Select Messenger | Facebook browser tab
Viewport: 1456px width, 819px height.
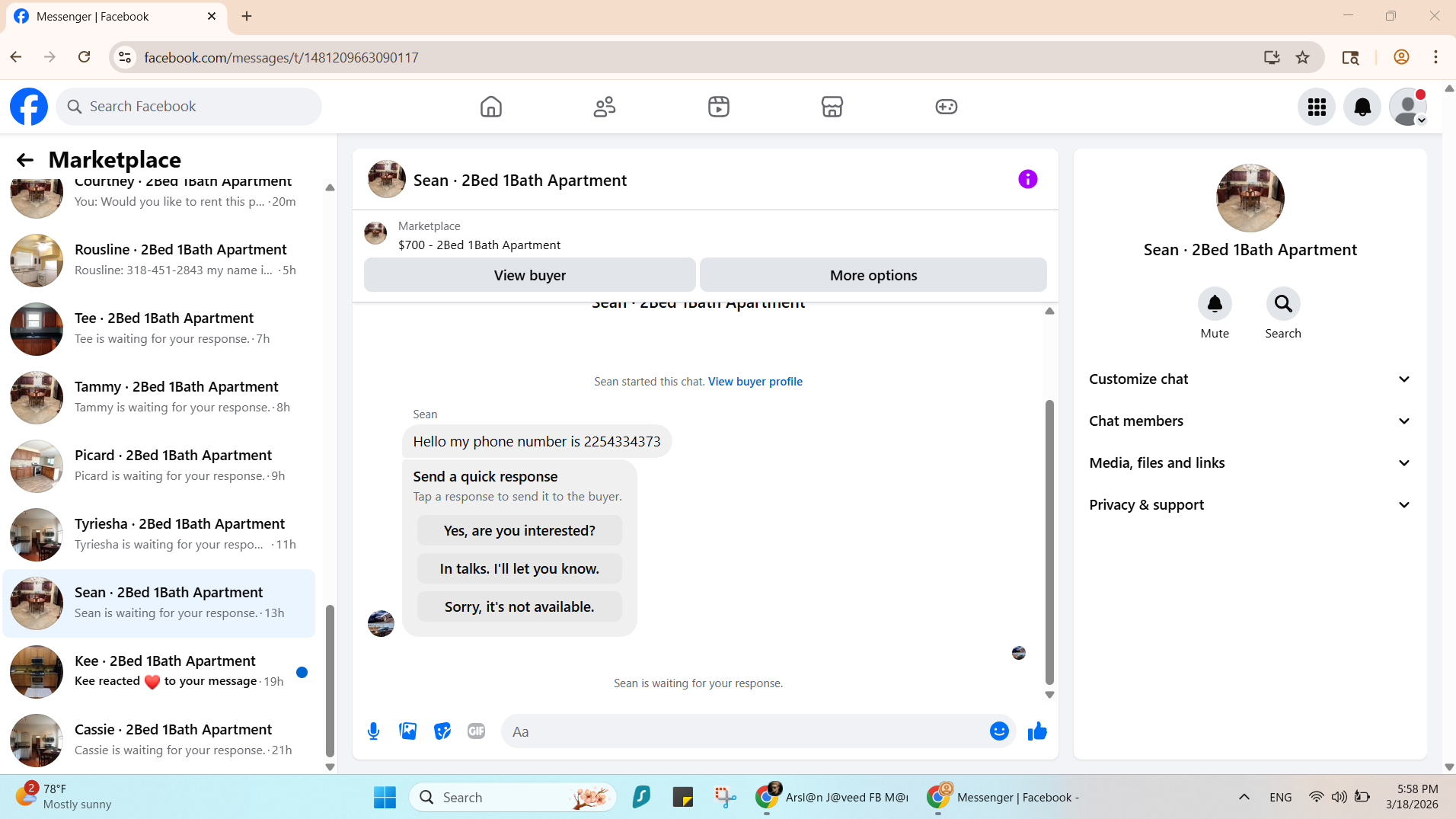pos(116,17)
